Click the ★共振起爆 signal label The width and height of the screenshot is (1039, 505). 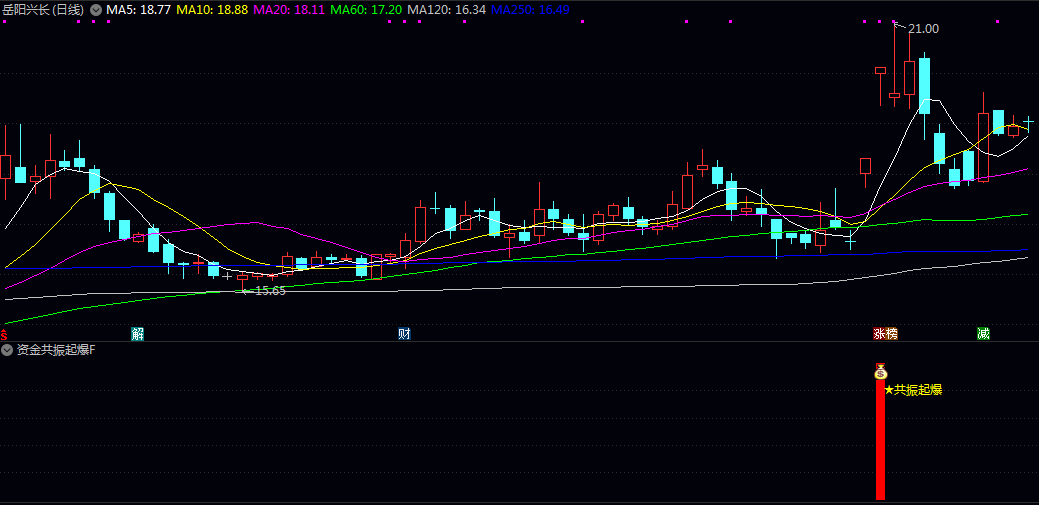pyautogui.click(x=913, y=390)
